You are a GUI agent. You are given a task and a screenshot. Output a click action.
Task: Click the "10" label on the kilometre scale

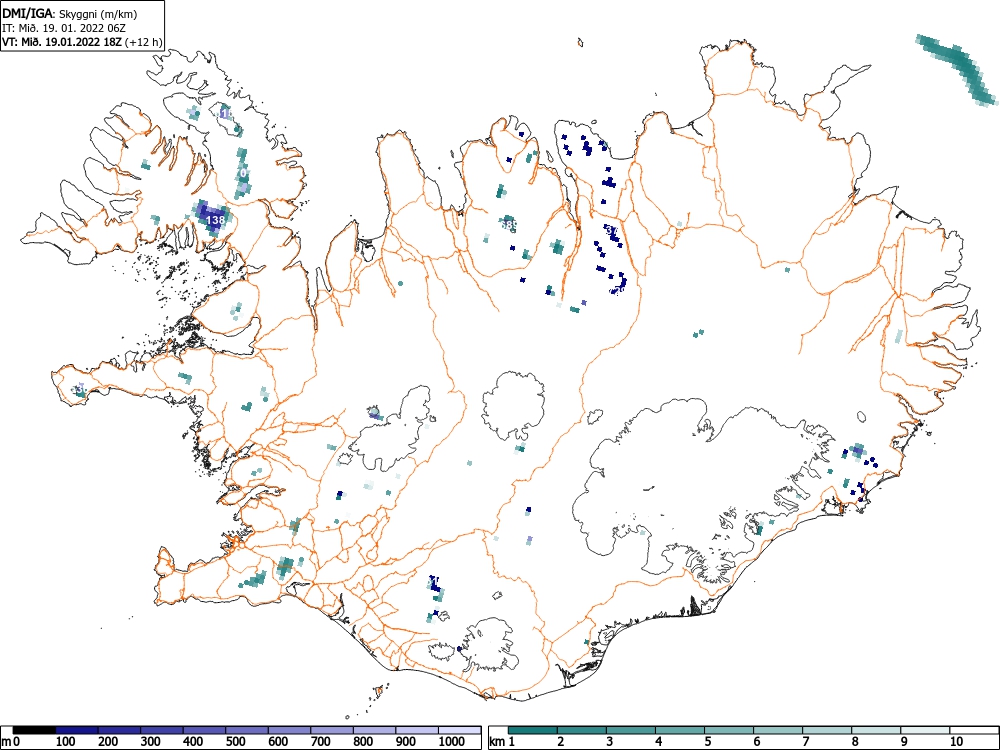coord(955,742)
